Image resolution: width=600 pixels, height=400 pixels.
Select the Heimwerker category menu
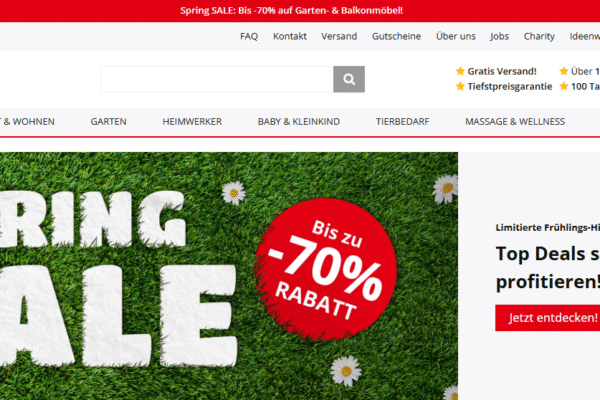192,122
